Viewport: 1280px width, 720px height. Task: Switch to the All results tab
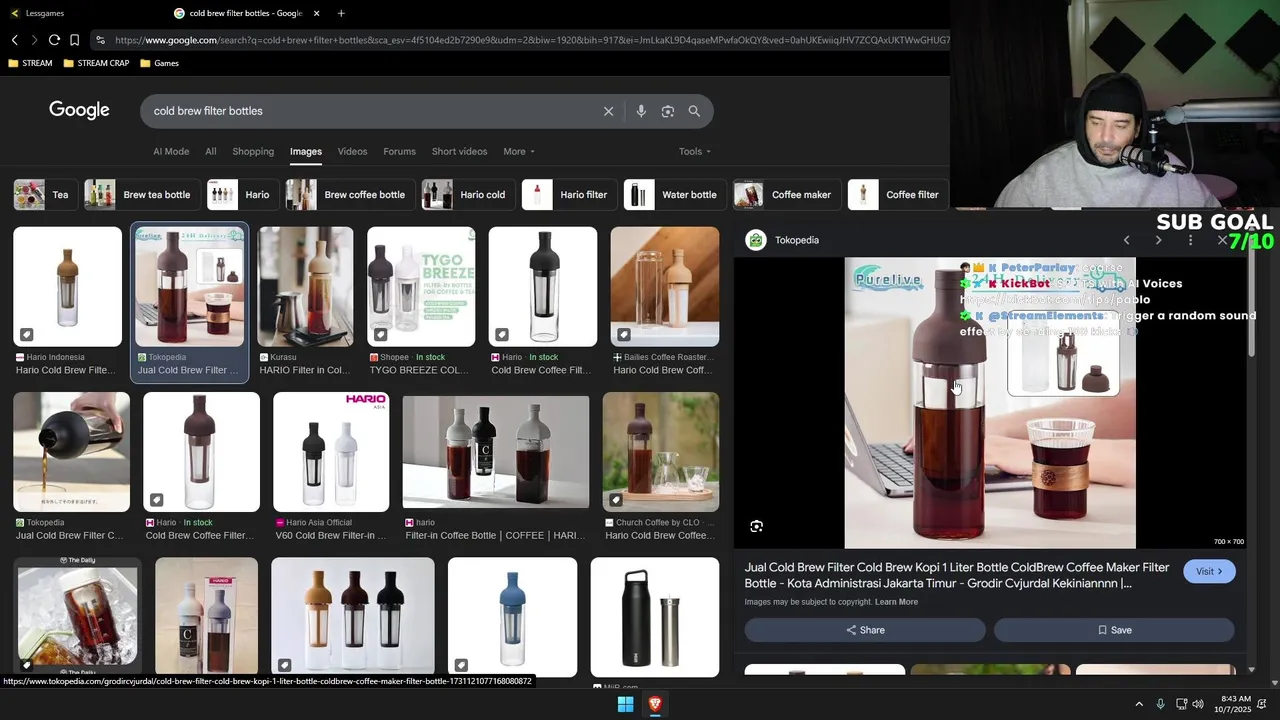(x=211, y=151)
